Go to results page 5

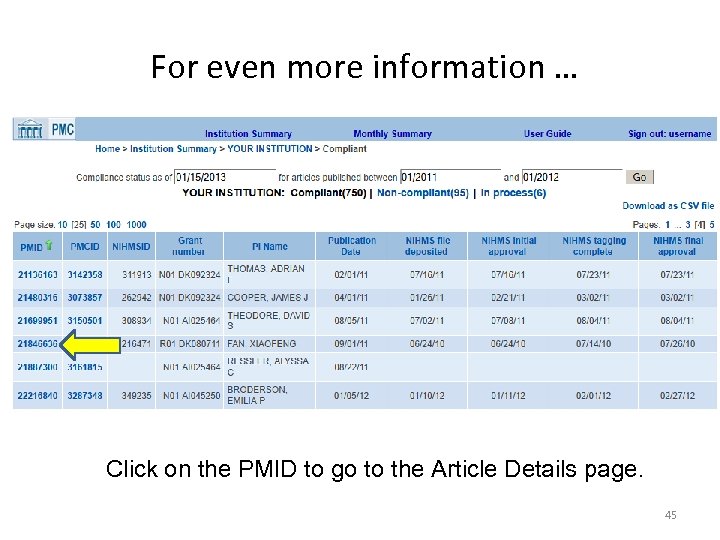712,225
